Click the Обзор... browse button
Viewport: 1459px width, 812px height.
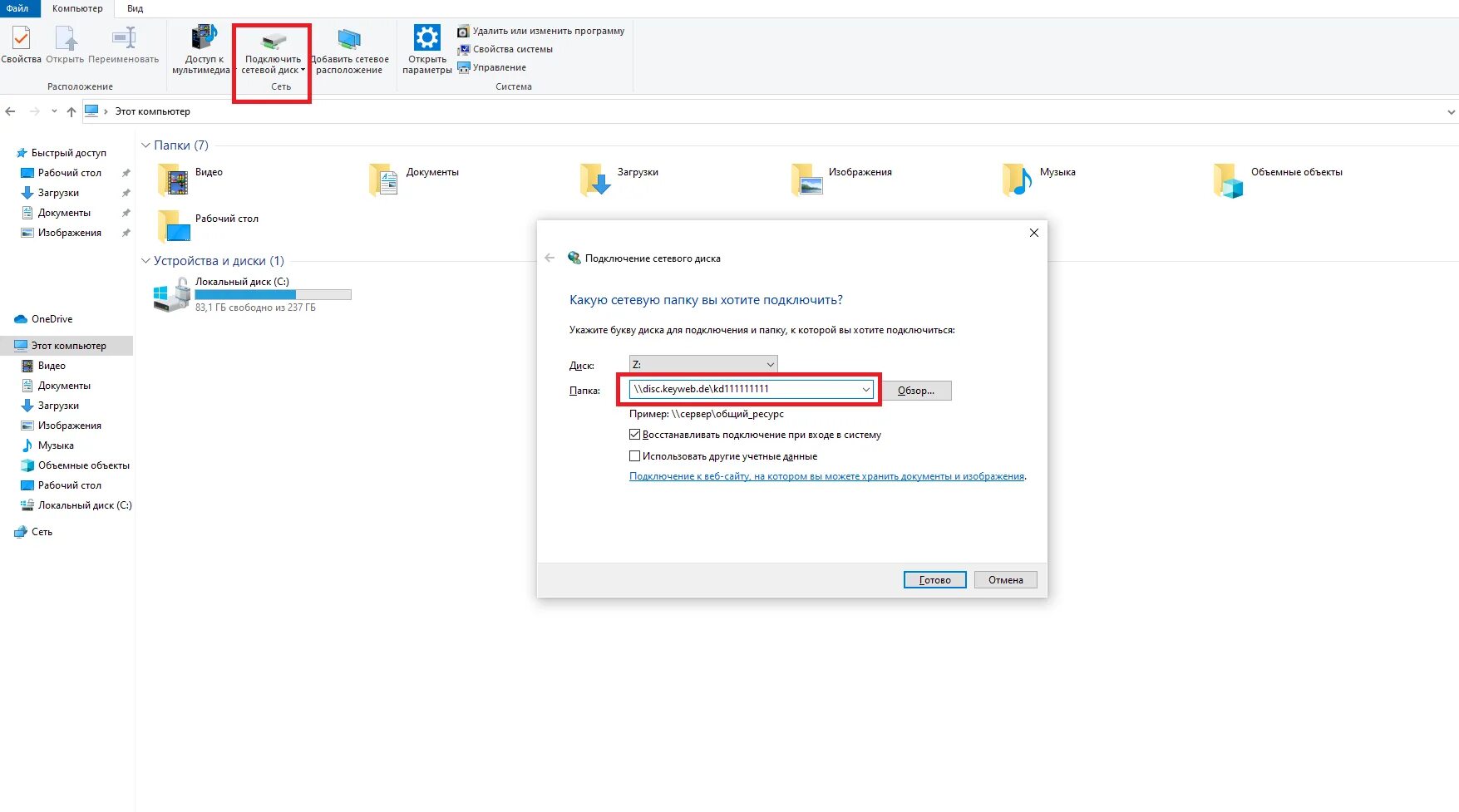[916, 391]
